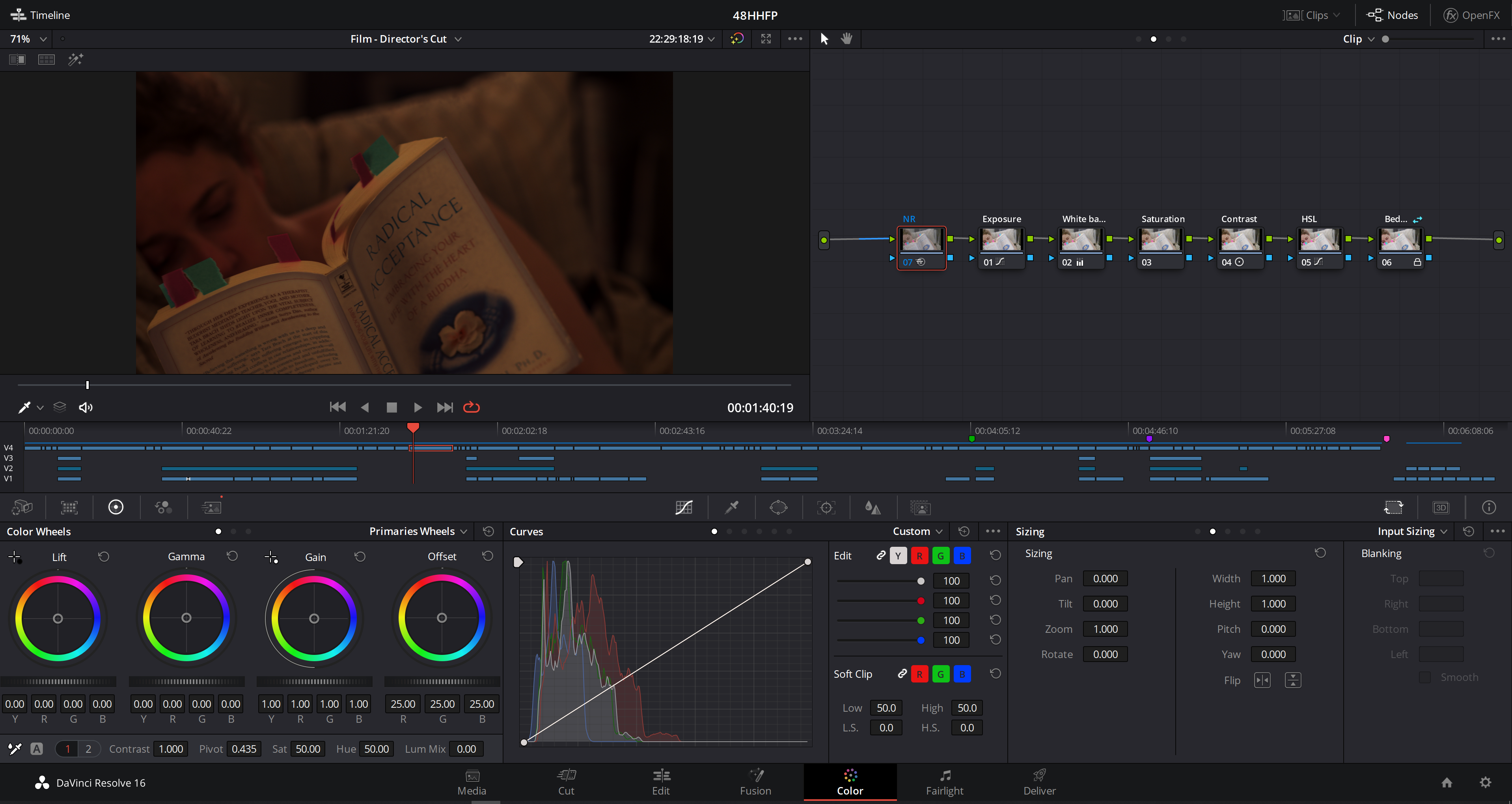The width and height of the screenshot is (1512, 804).
Task: Click the Sizing palette icon
Action: pyautogui.click(x=1393, y=507)
